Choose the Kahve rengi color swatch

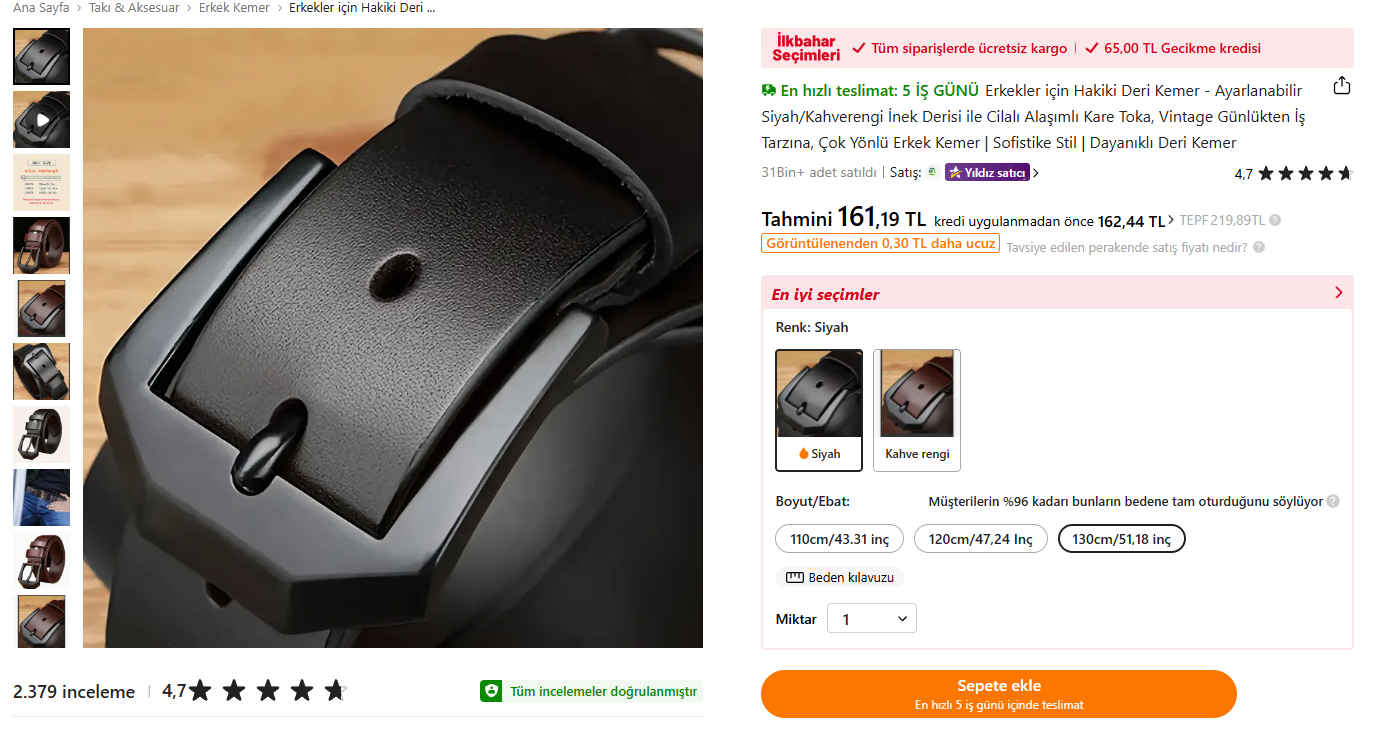(x=917, y=410)
